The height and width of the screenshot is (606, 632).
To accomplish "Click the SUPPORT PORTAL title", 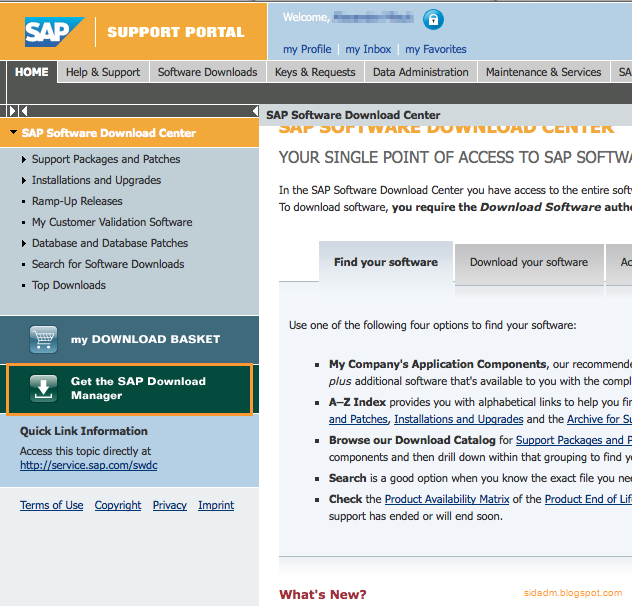I will [176, 32].
